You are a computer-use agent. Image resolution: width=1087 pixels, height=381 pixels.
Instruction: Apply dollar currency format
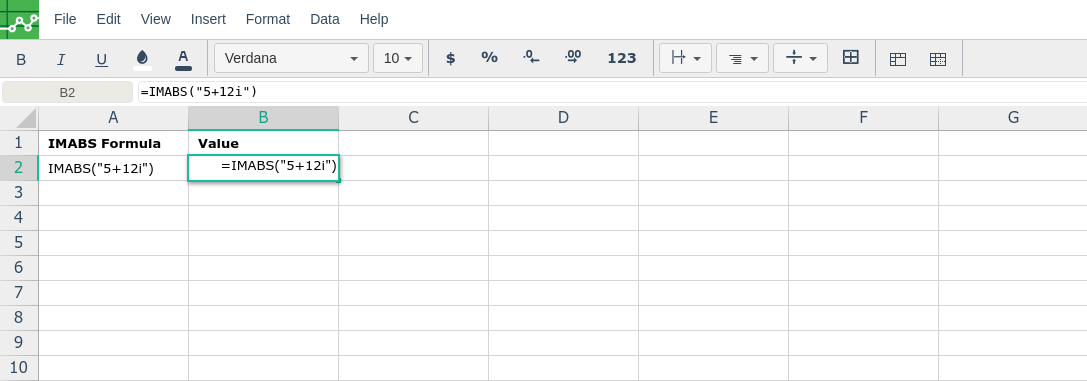(x=450, y=58)
